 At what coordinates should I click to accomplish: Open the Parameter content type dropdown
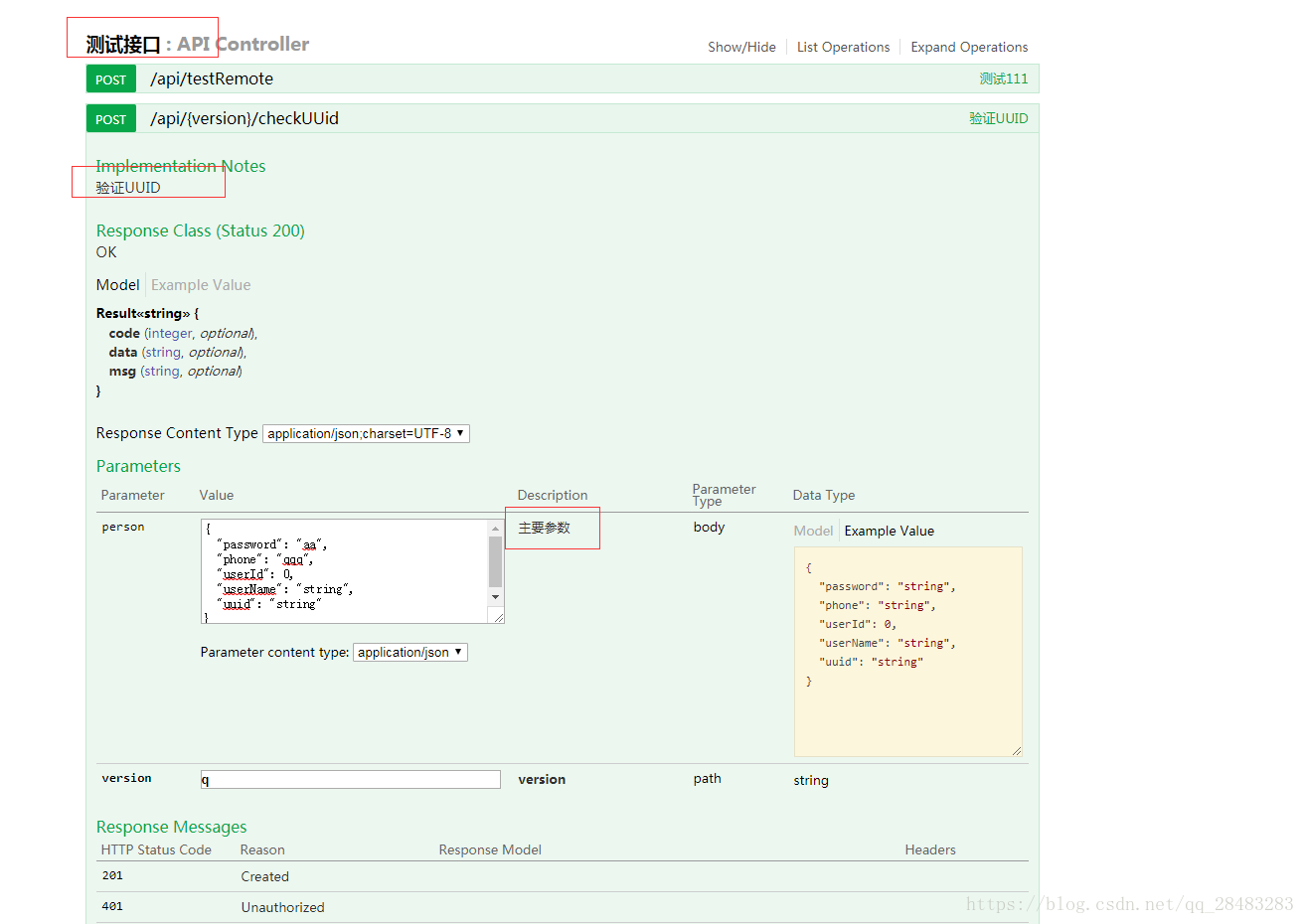409,653
